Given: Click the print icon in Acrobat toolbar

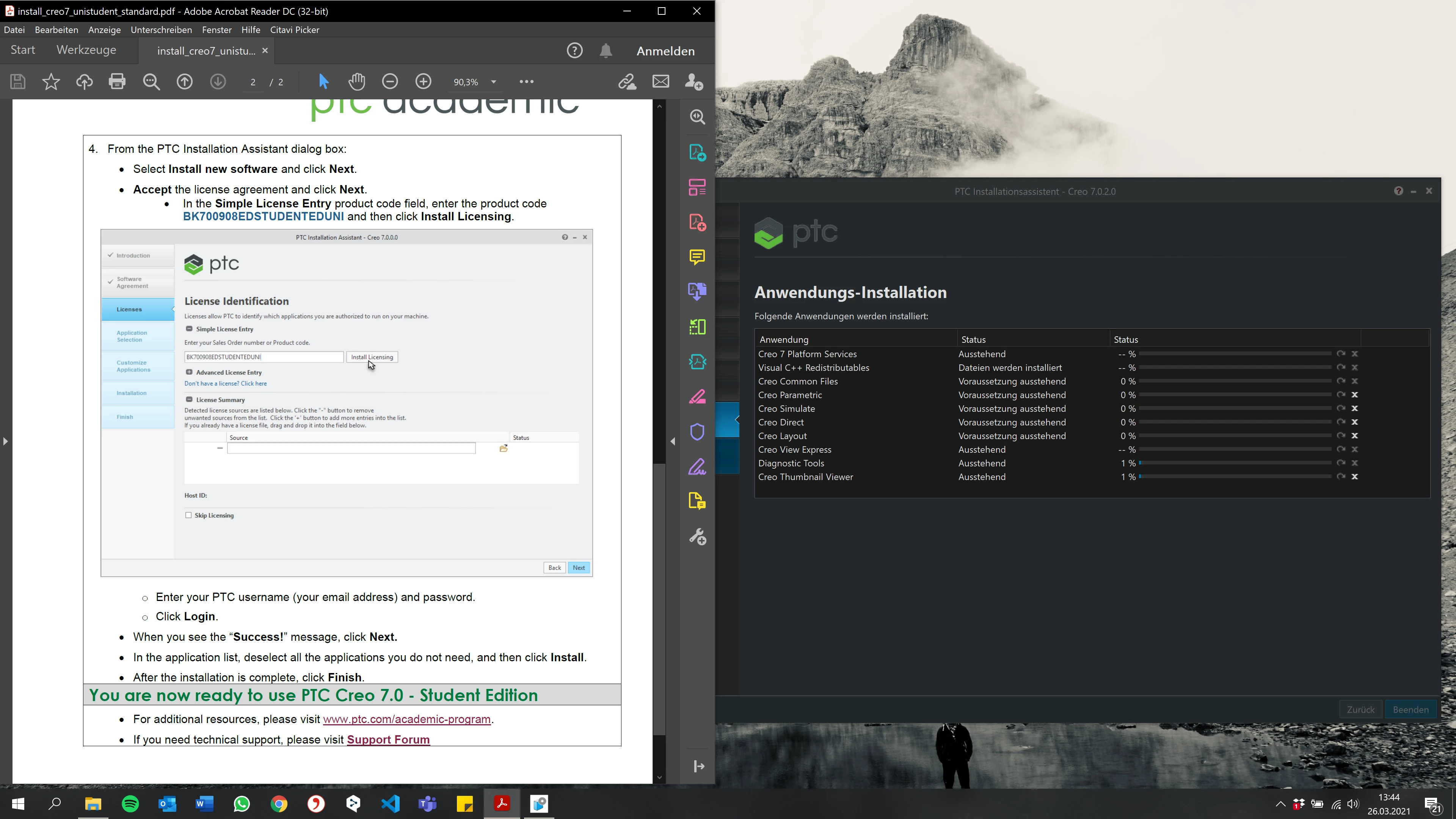Looking at the screenshot, I should [x=117, y=82].
